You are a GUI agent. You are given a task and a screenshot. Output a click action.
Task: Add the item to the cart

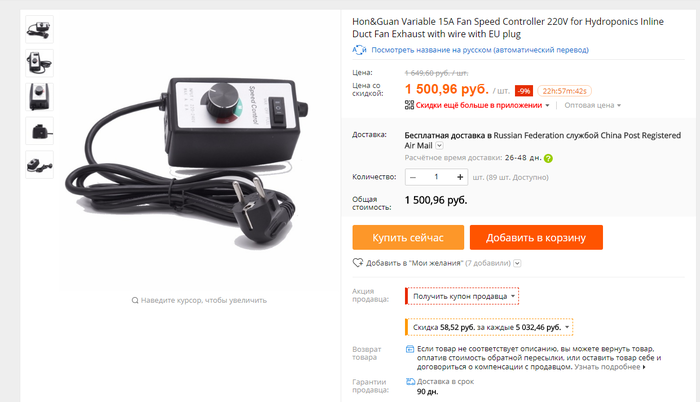pyautogui.click(x=536, y=238)
